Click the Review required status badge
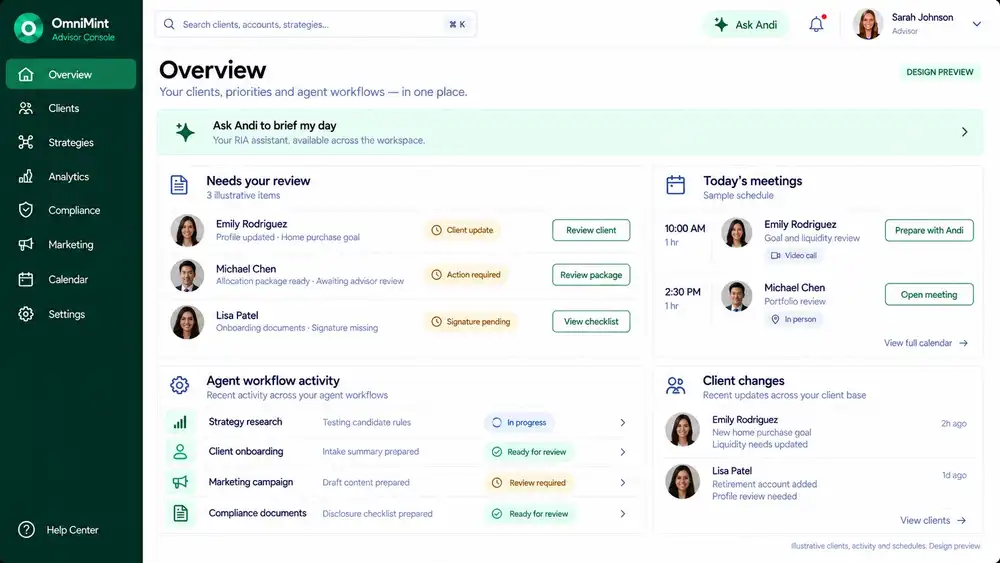The height and width of the screenshot is (563, 1000). (529, 483)
